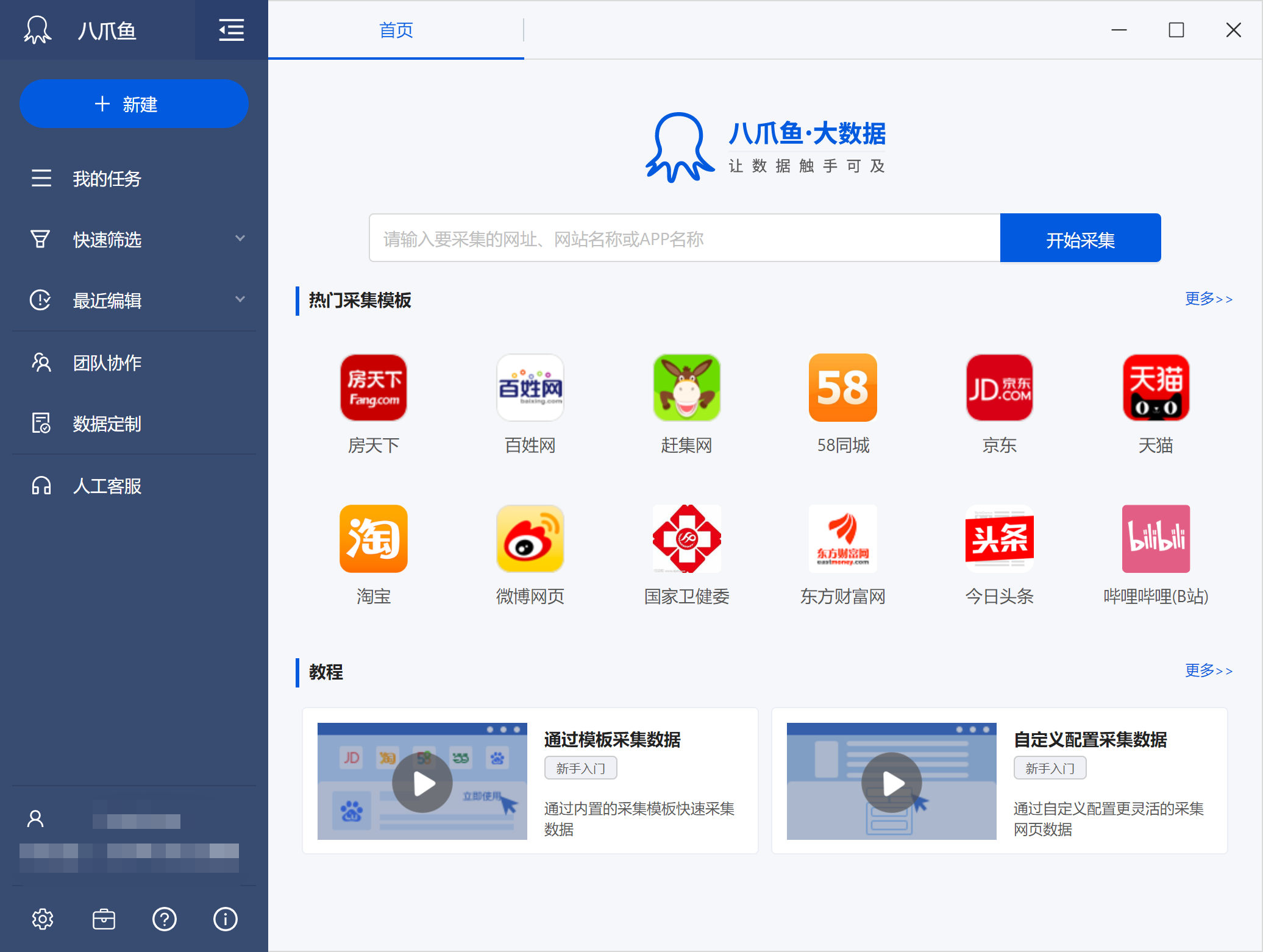Click the URL input search field

[684, 238]
